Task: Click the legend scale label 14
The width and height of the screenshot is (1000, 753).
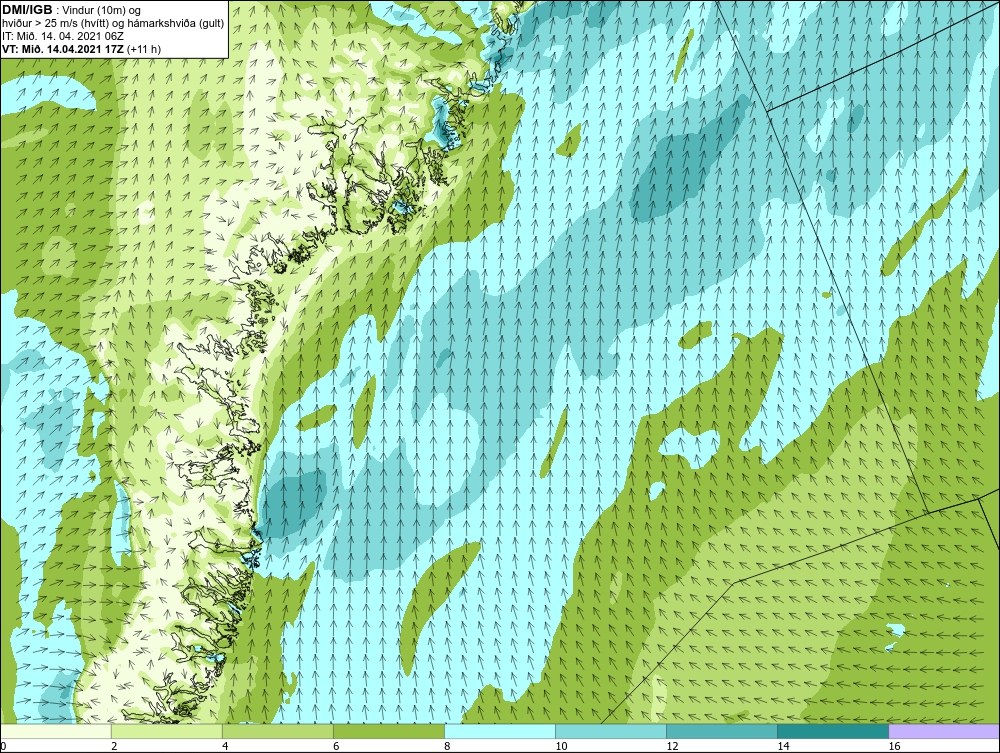Action: tap(783, 746)
